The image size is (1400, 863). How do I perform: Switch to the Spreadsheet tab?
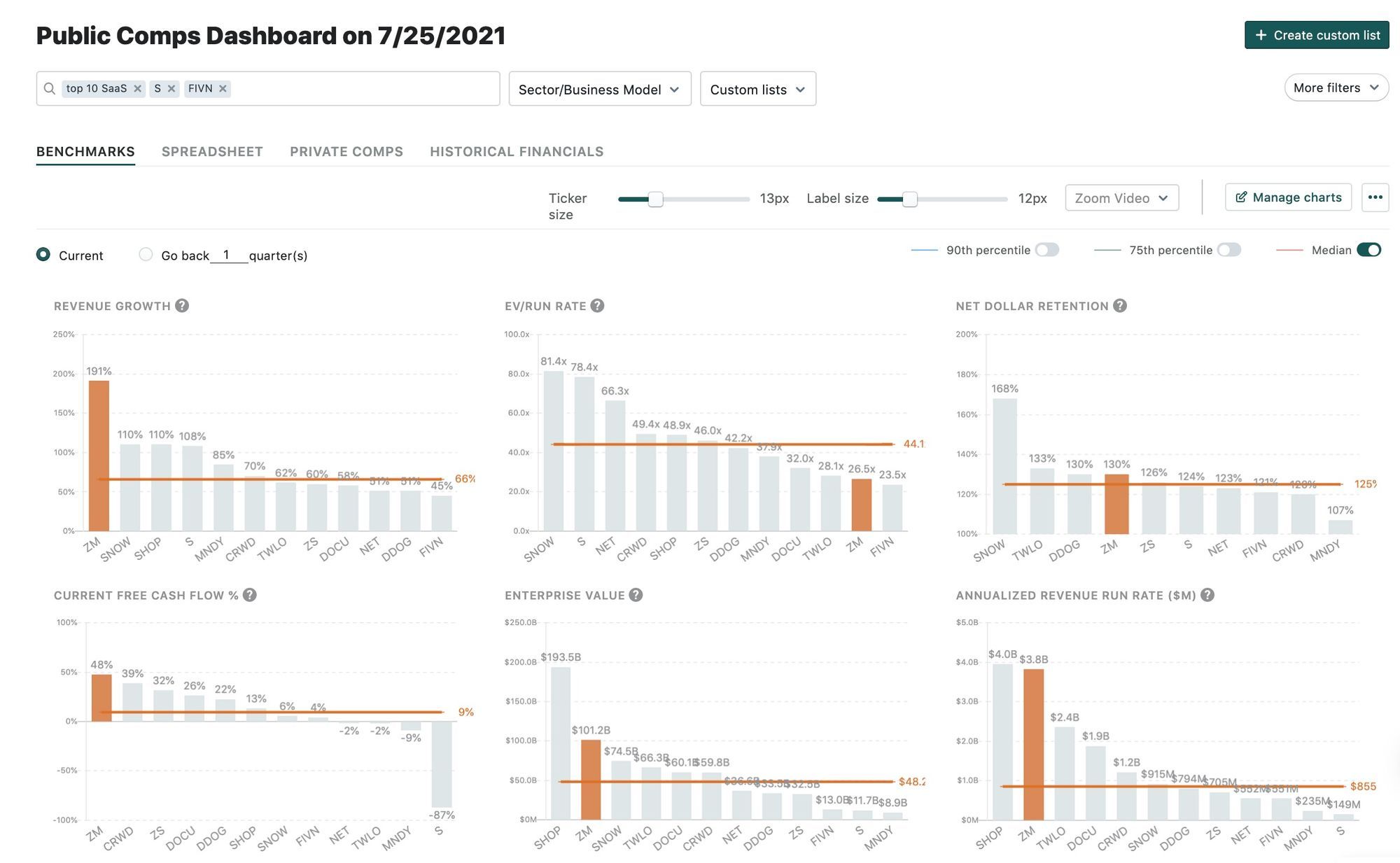click(x=211, y=151)
